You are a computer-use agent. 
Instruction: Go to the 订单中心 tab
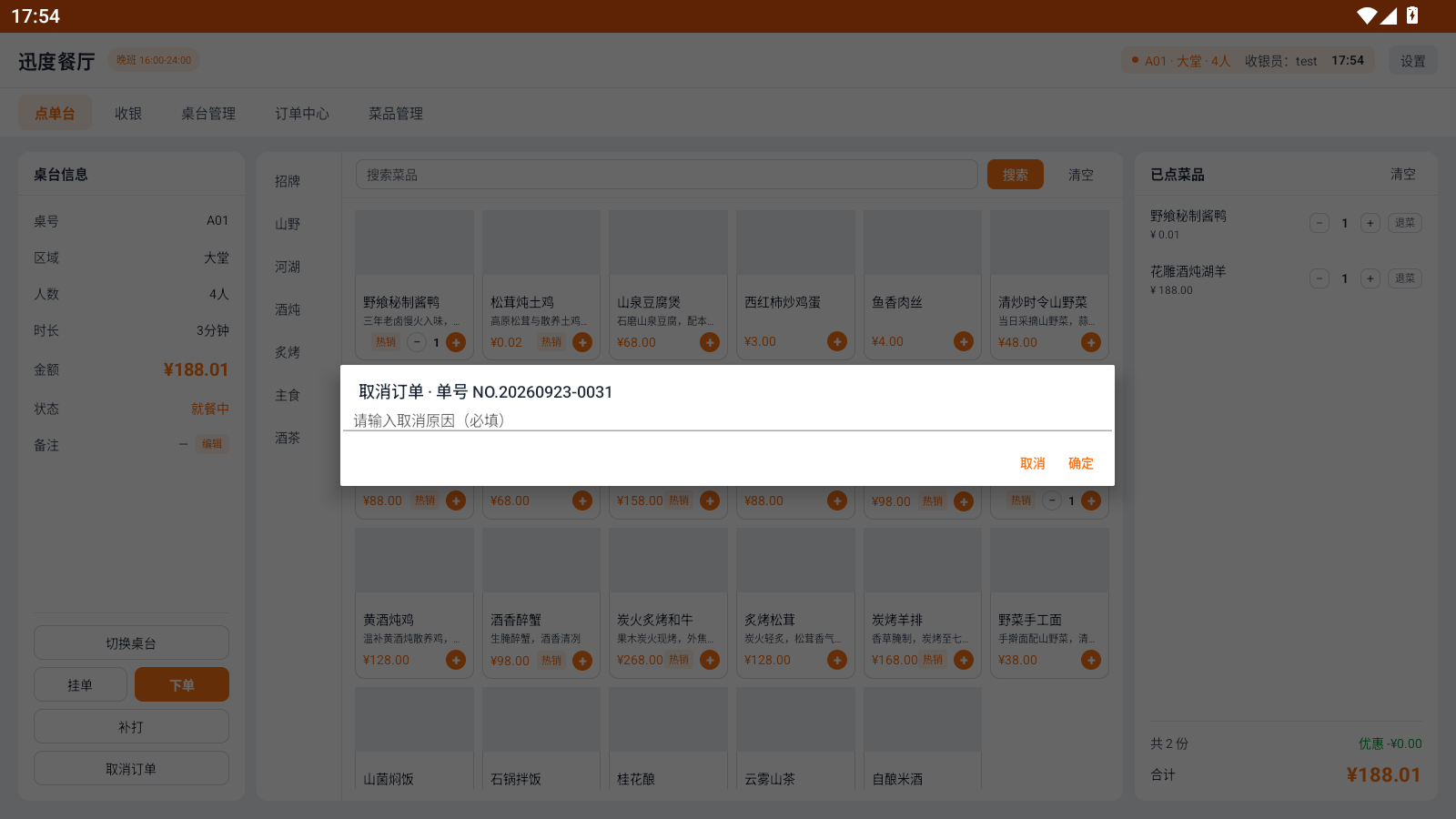(302, 114)
